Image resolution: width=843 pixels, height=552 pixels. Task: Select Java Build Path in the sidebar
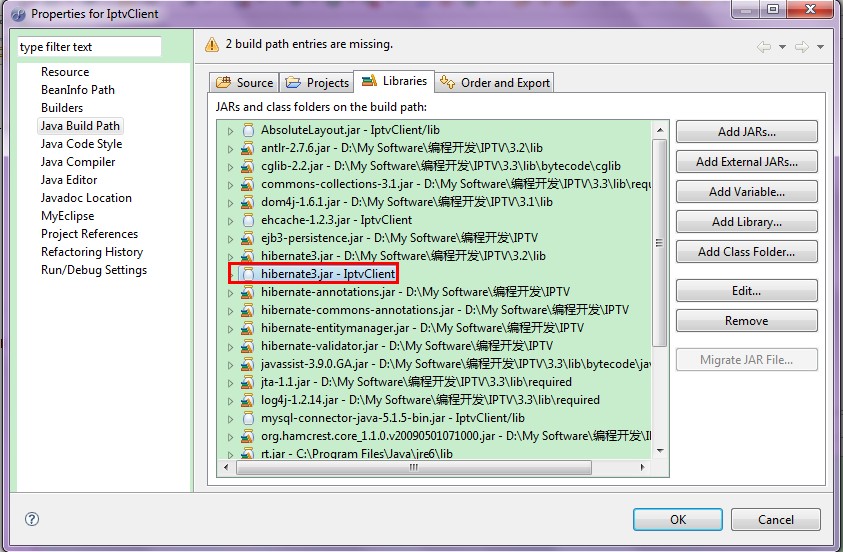click(80, 126)
